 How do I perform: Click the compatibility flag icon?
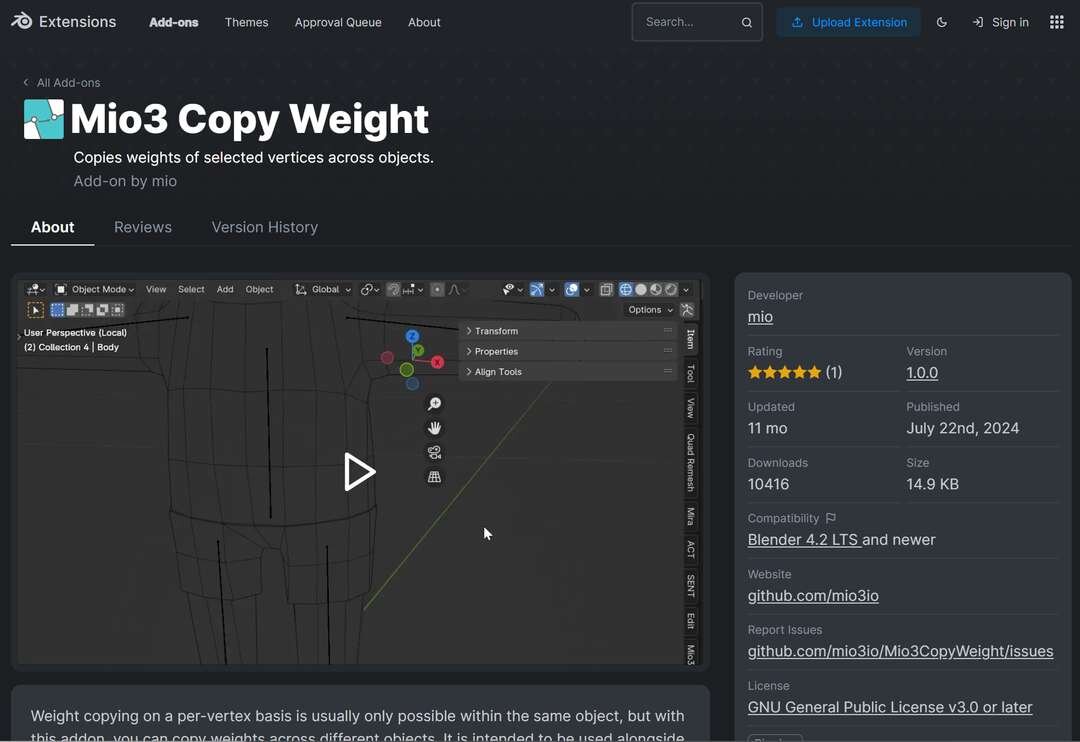831,518
